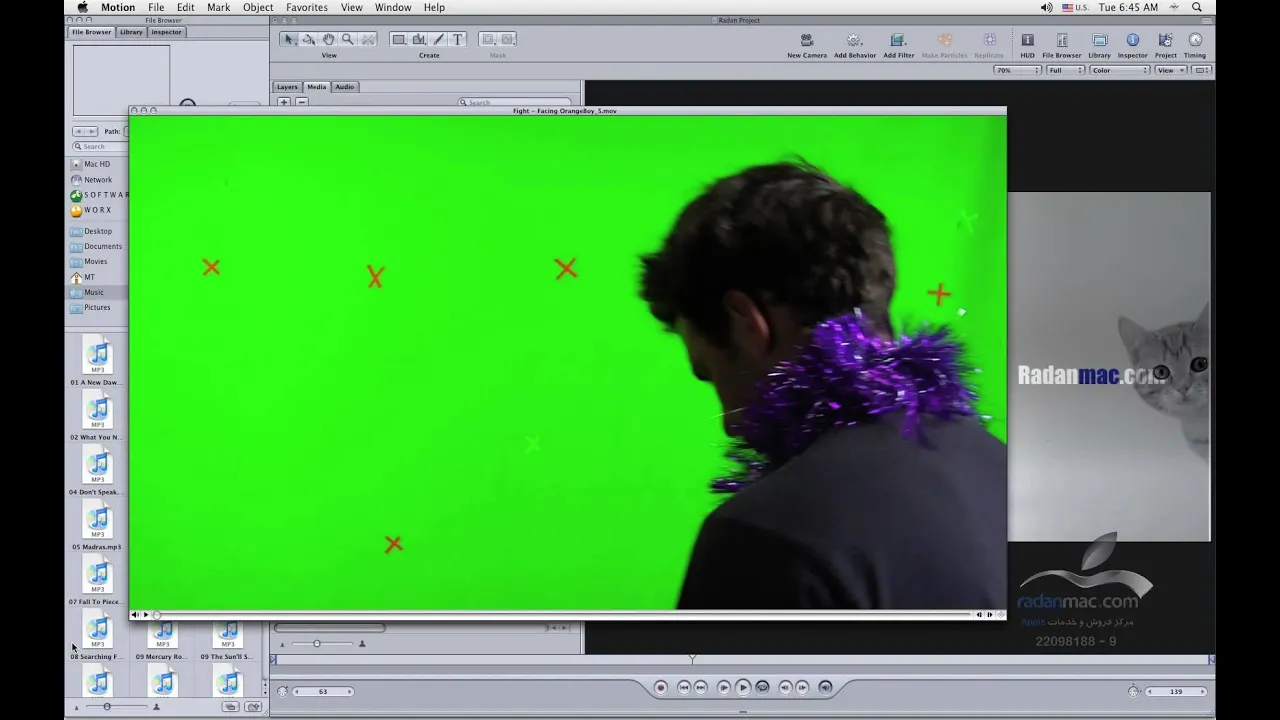Open Spotlight search in menu bar
1280x720 pixels.
(x=1197, y=7)
